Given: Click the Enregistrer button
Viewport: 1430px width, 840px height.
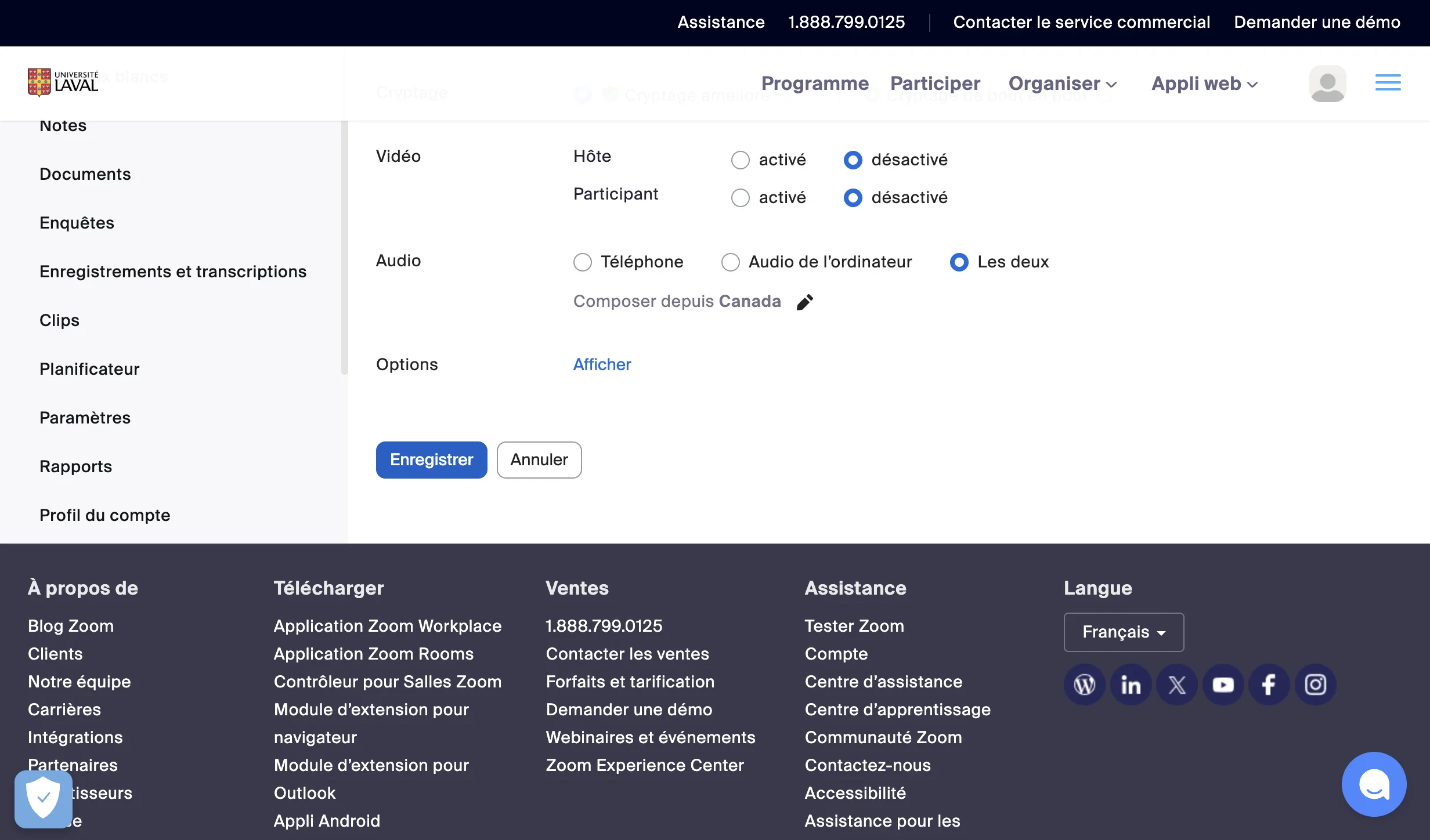Looking at the screenshot, I should coord(431,459).
